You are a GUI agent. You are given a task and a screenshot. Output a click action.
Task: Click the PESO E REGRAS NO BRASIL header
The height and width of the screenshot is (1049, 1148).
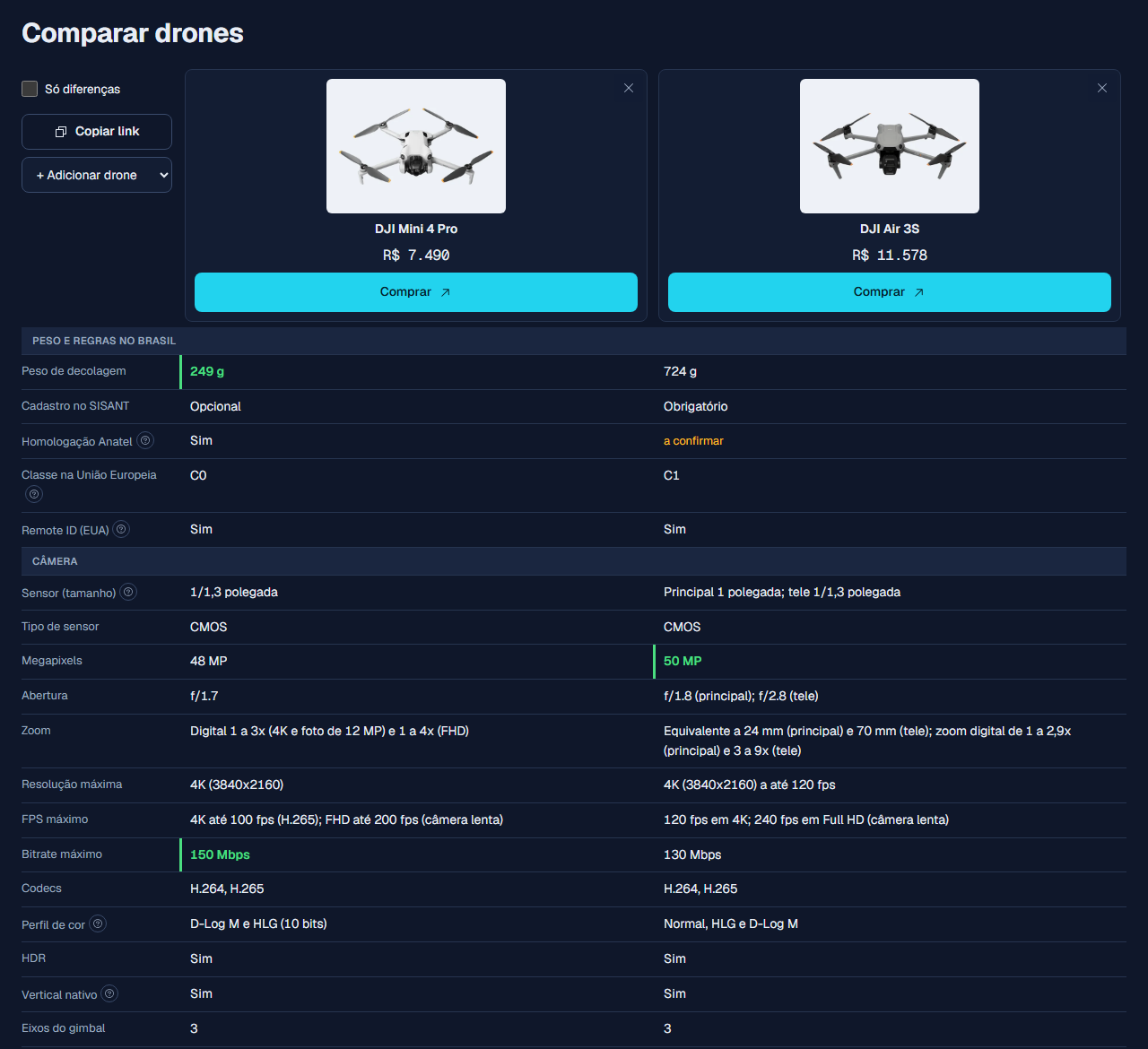(104, 341)
